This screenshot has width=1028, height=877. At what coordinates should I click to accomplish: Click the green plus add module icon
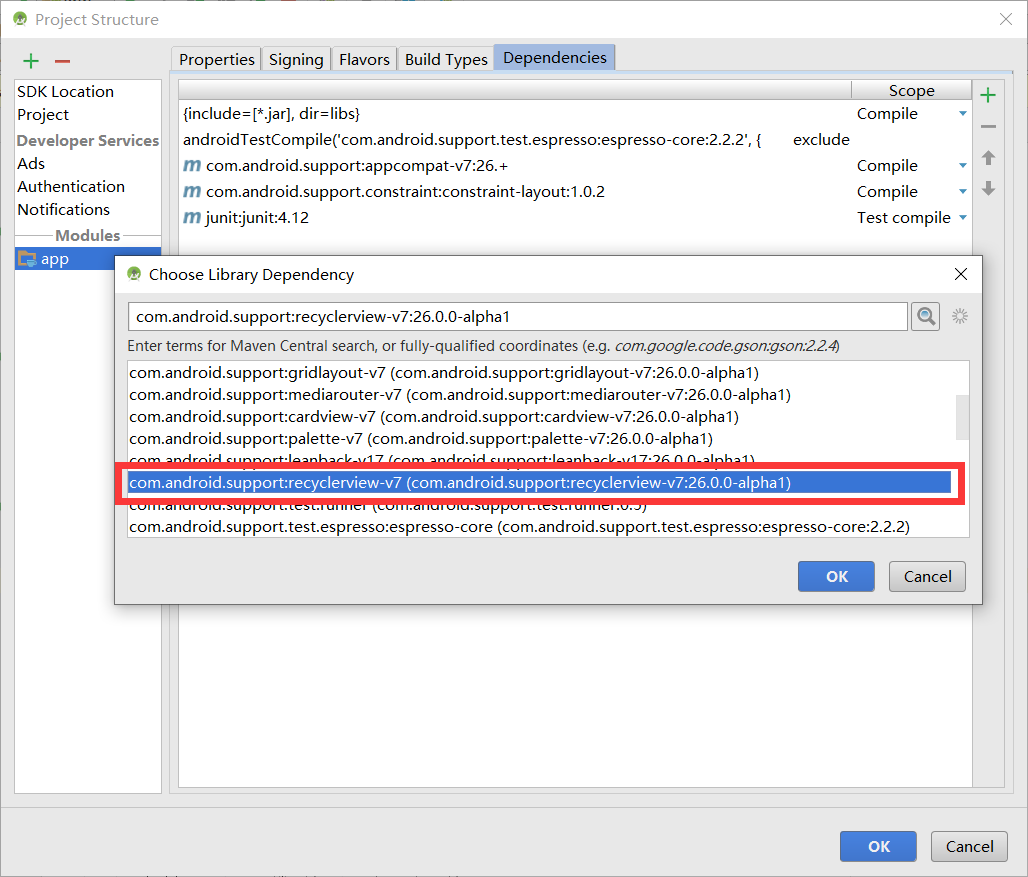[x=31, y=62]
